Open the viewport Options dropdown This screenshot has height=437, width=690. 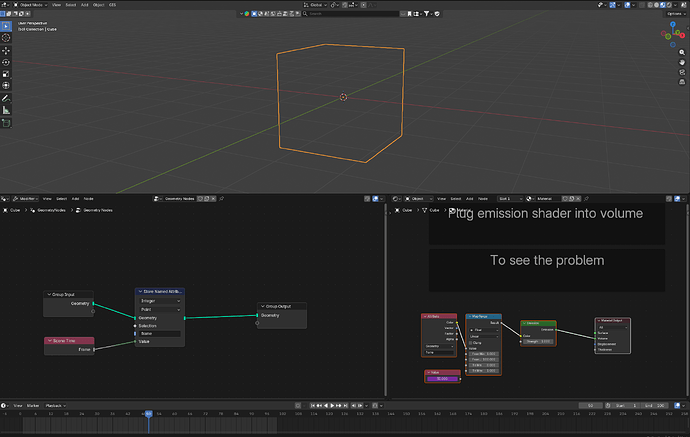tap(676, 14)
